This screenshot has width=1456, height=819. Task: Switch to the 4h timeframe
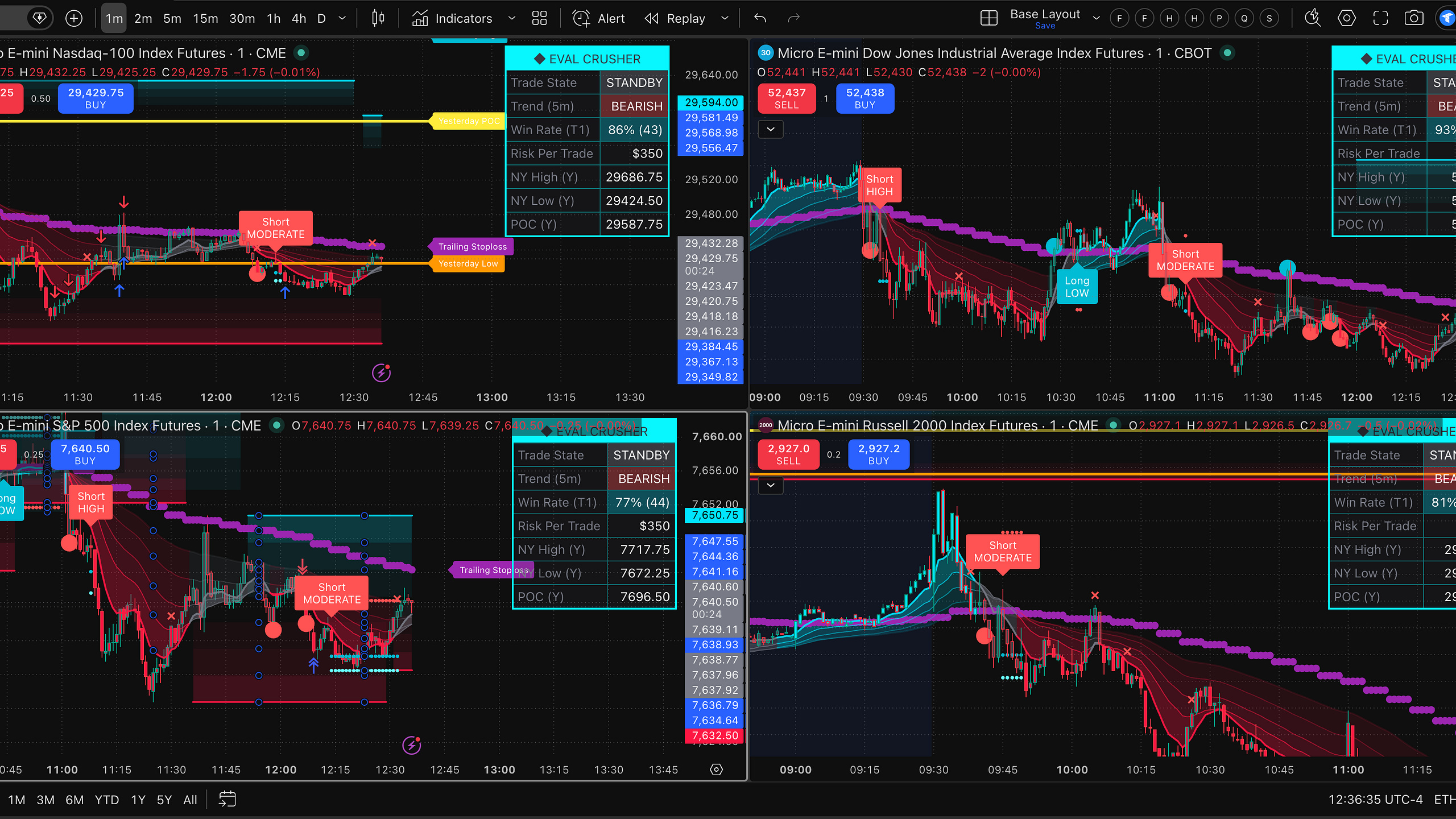[299, 18]
